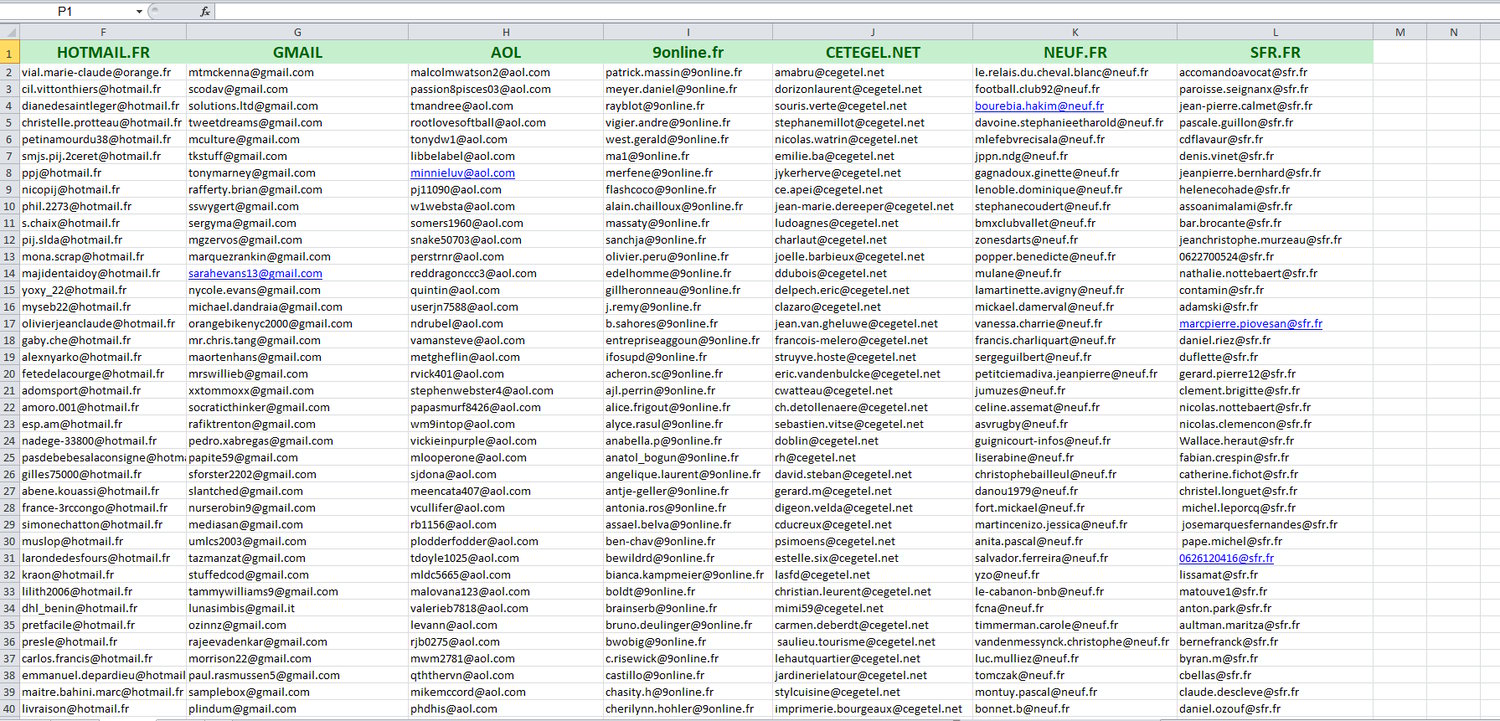
Task: Select cell vial.marie-claude@orange.fr
Action: (103, 72)
